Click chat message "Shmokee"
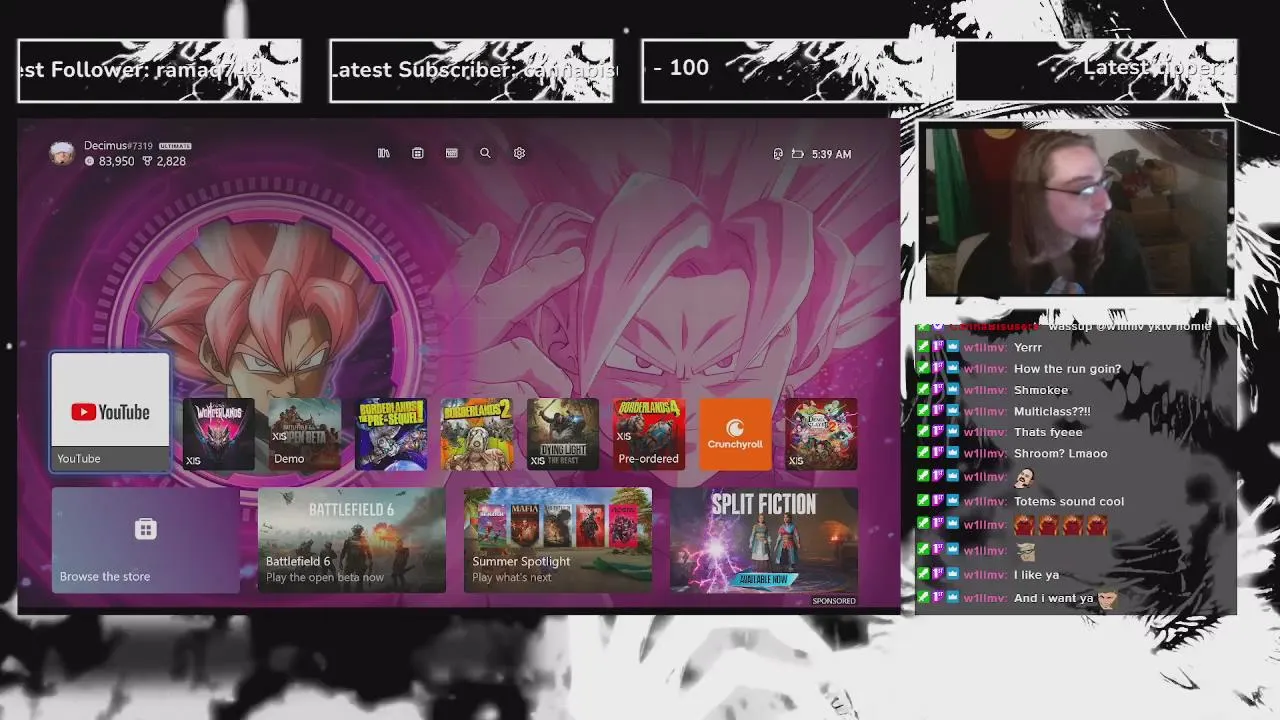Image resolution: width=1280 pixels, height=720 pixels. click(1041, 390)
